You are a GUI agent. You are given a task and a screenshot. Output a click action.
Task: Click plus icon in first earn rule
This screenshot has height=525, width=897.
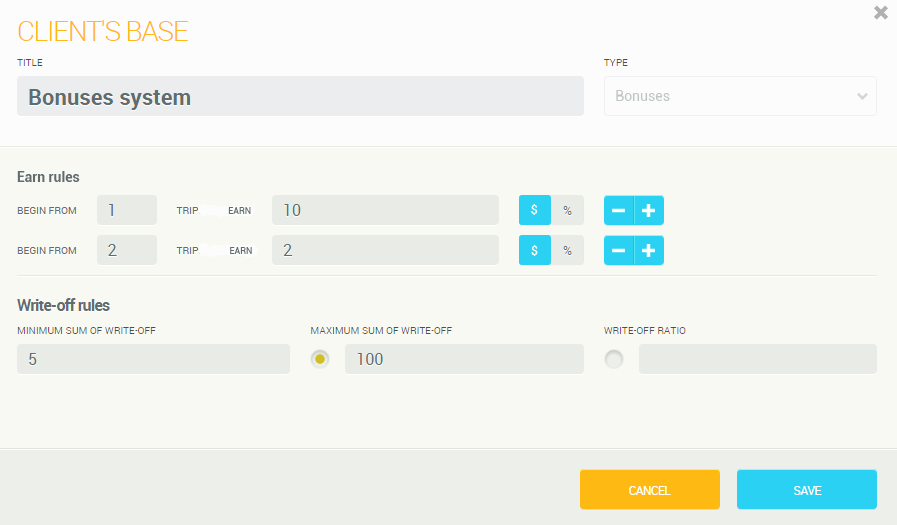(x=648, y=211)
